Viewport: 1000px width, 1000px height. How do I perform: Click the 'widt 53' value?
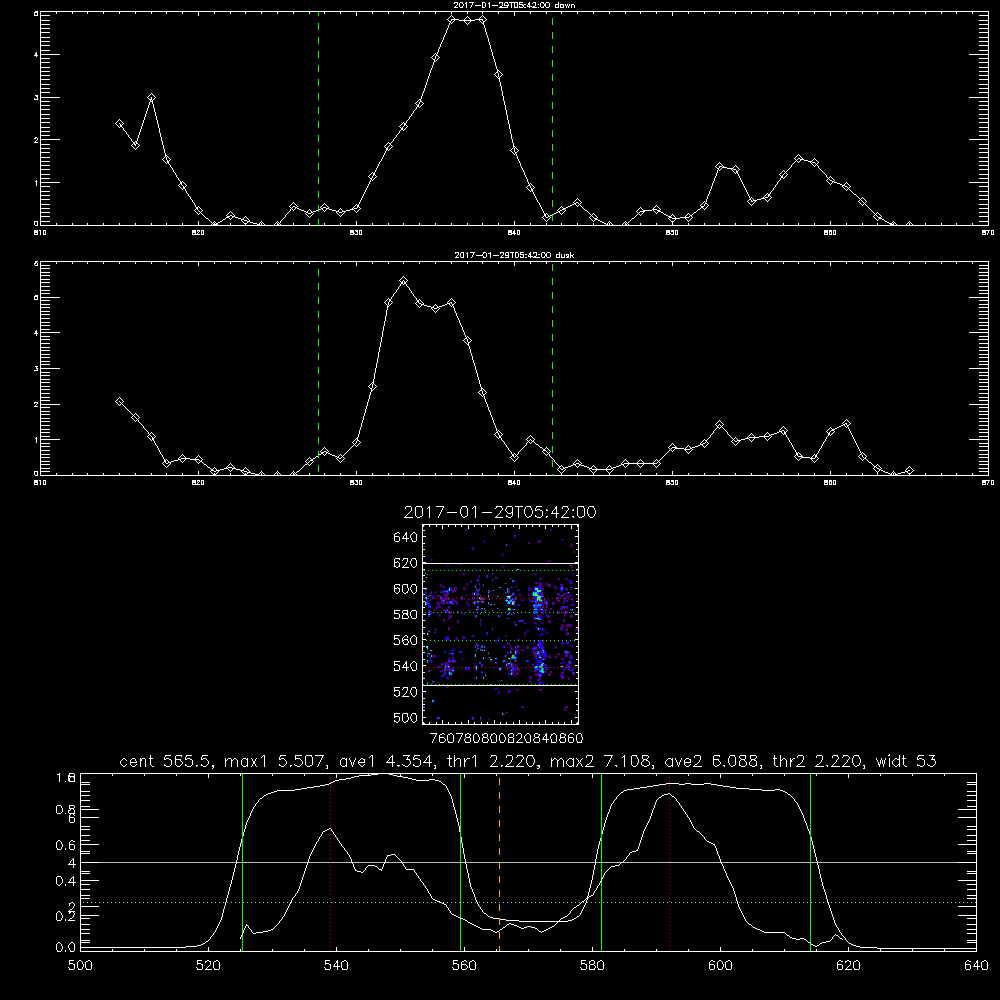point(906,761)
